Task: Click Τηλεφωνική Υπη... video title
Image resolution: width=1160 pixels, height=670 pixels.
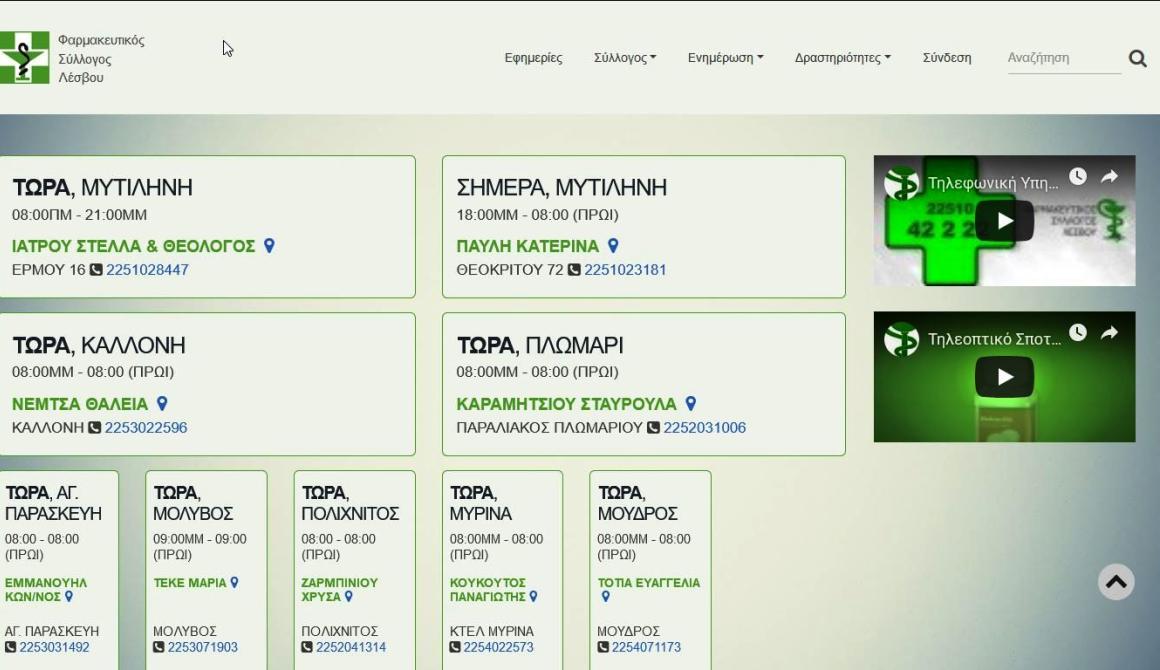Action: (x=993, y=183)
